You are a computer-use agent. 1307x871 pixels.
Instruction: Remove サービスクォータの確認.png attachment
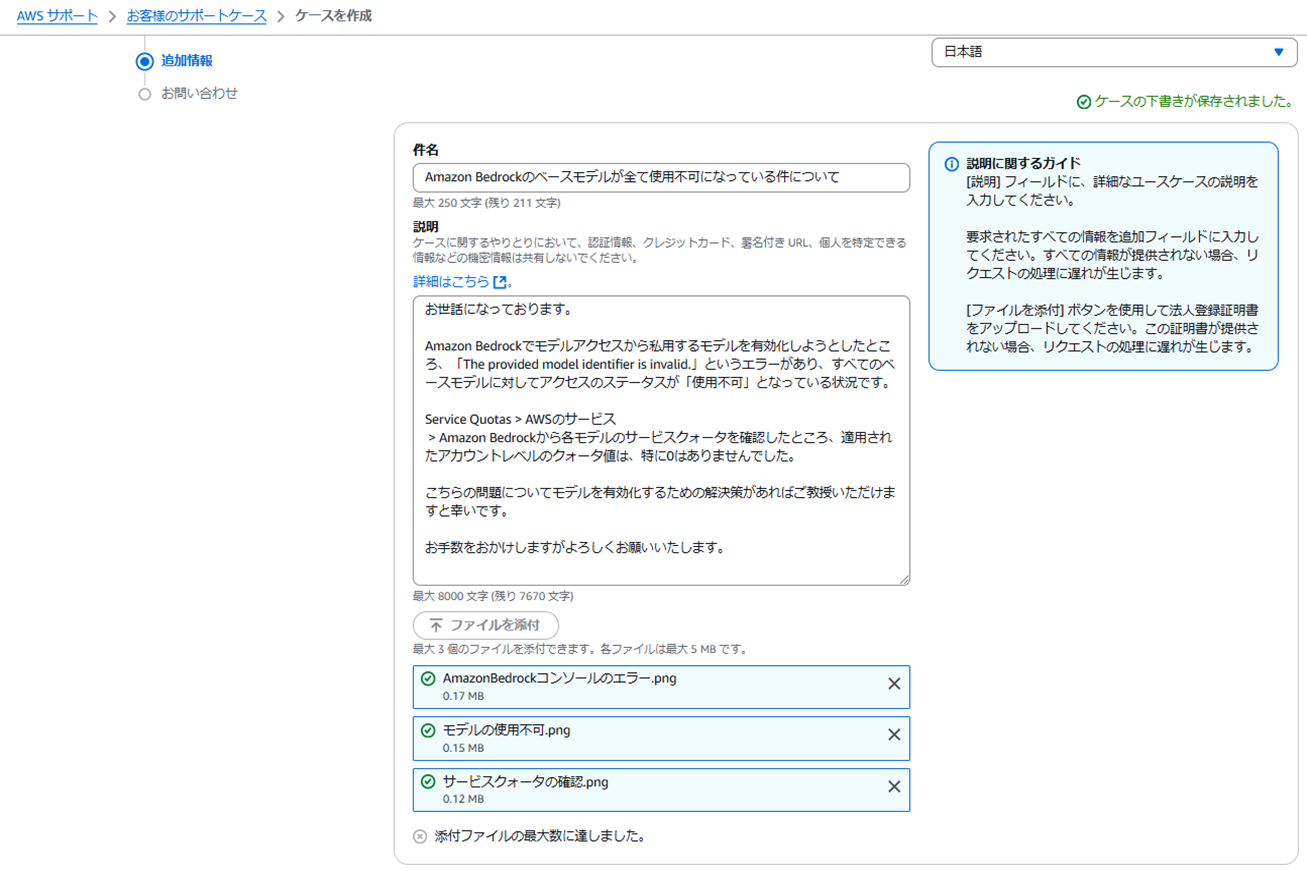894,787
